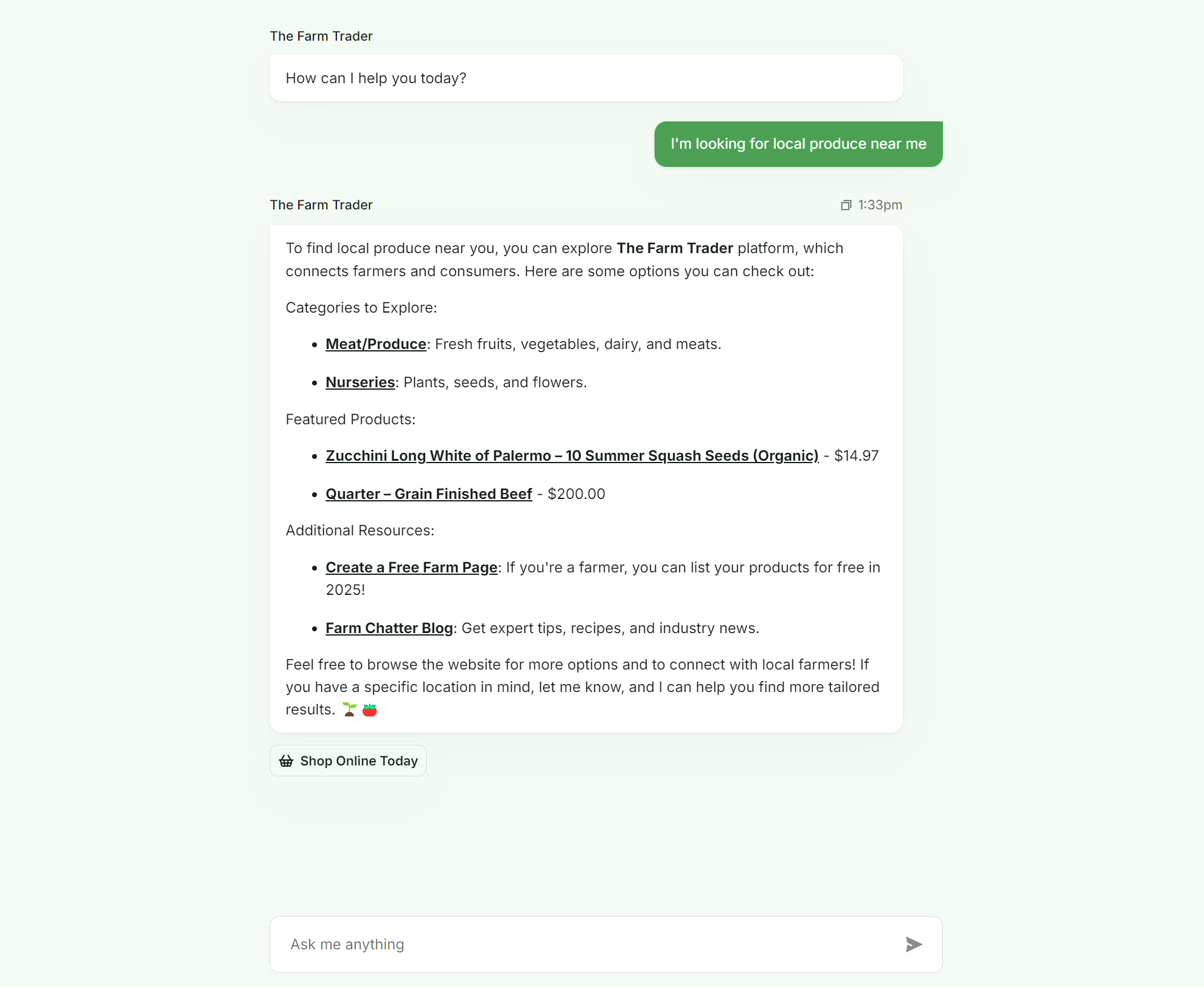Click The Farm Trader sender name above reply
This screenshot has height=987, width=1204.
pos(321,205)
